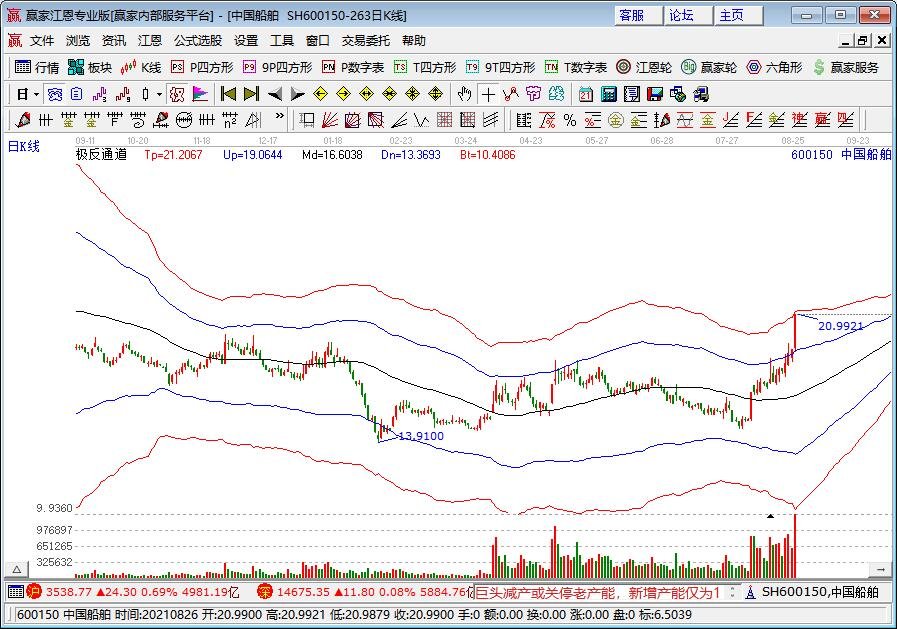Expand the 日 period dropdown arrow

pos(36,94)
